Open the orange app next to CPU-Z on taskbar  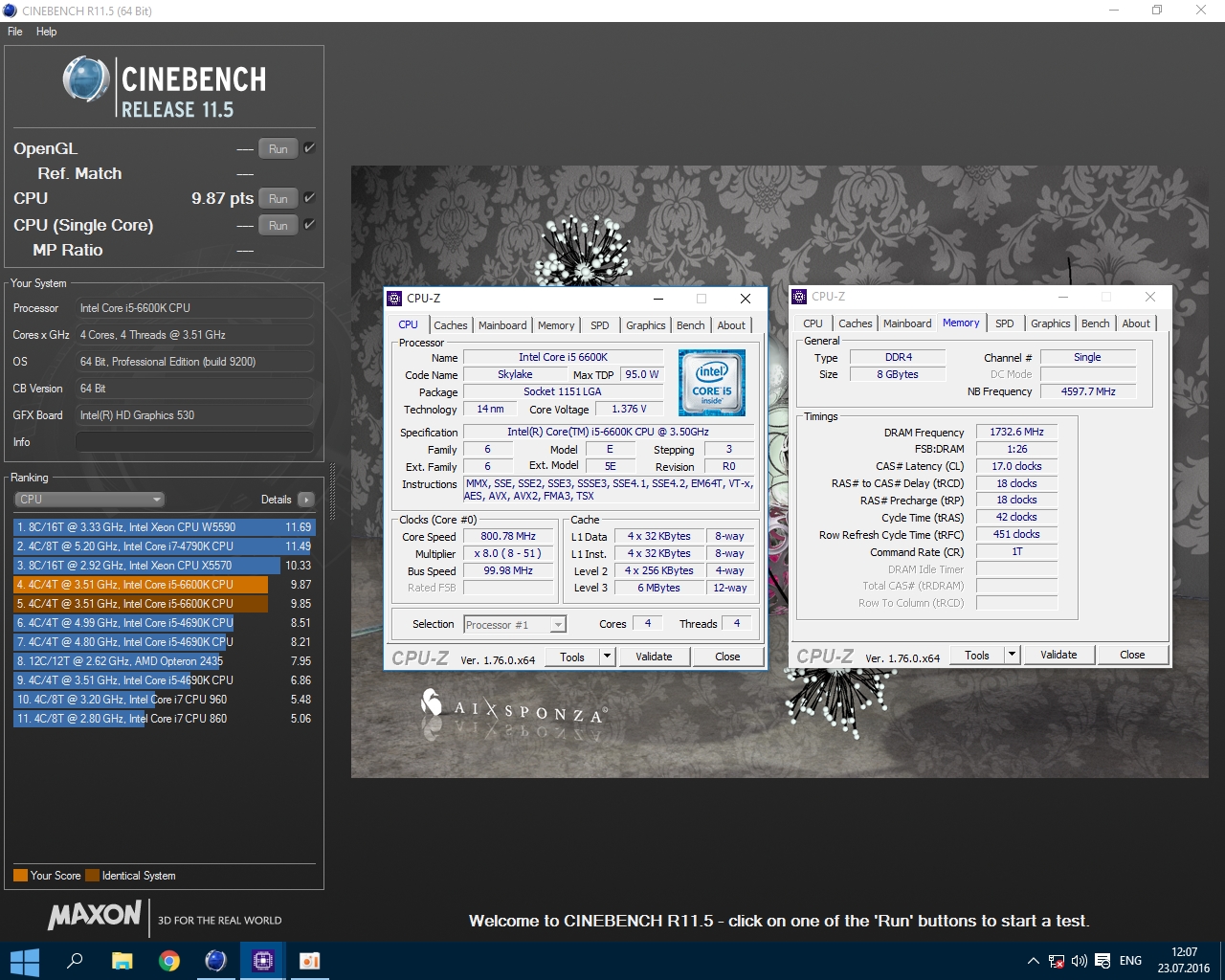[310, 961]
